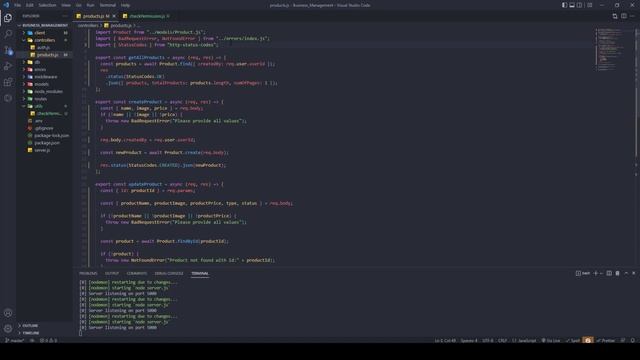This screenshot has width=640, height=360.
Task: Open the Search view in activity bar
Action: click(8, 34)
